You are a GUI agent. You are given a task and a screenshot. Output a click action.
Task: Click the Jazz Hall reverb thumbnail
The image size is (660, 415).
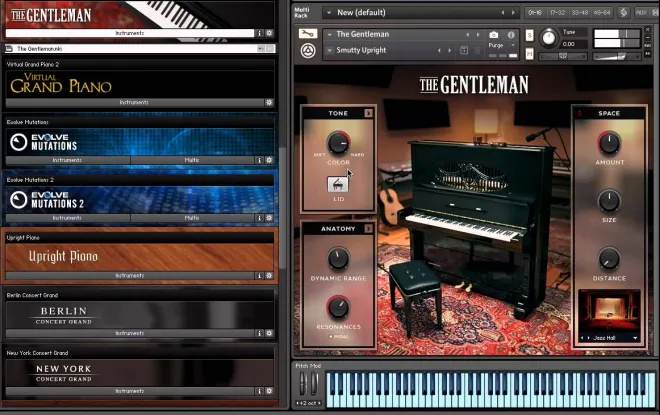[x=609, y=312]
